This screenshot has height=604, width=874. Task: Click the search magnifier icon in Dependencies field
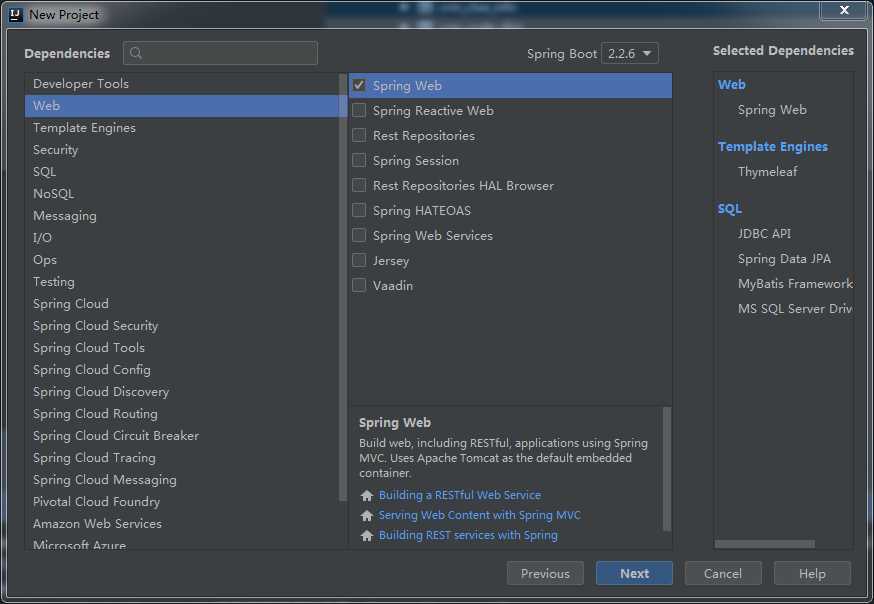pyautogui.click(x=135, y=53)
